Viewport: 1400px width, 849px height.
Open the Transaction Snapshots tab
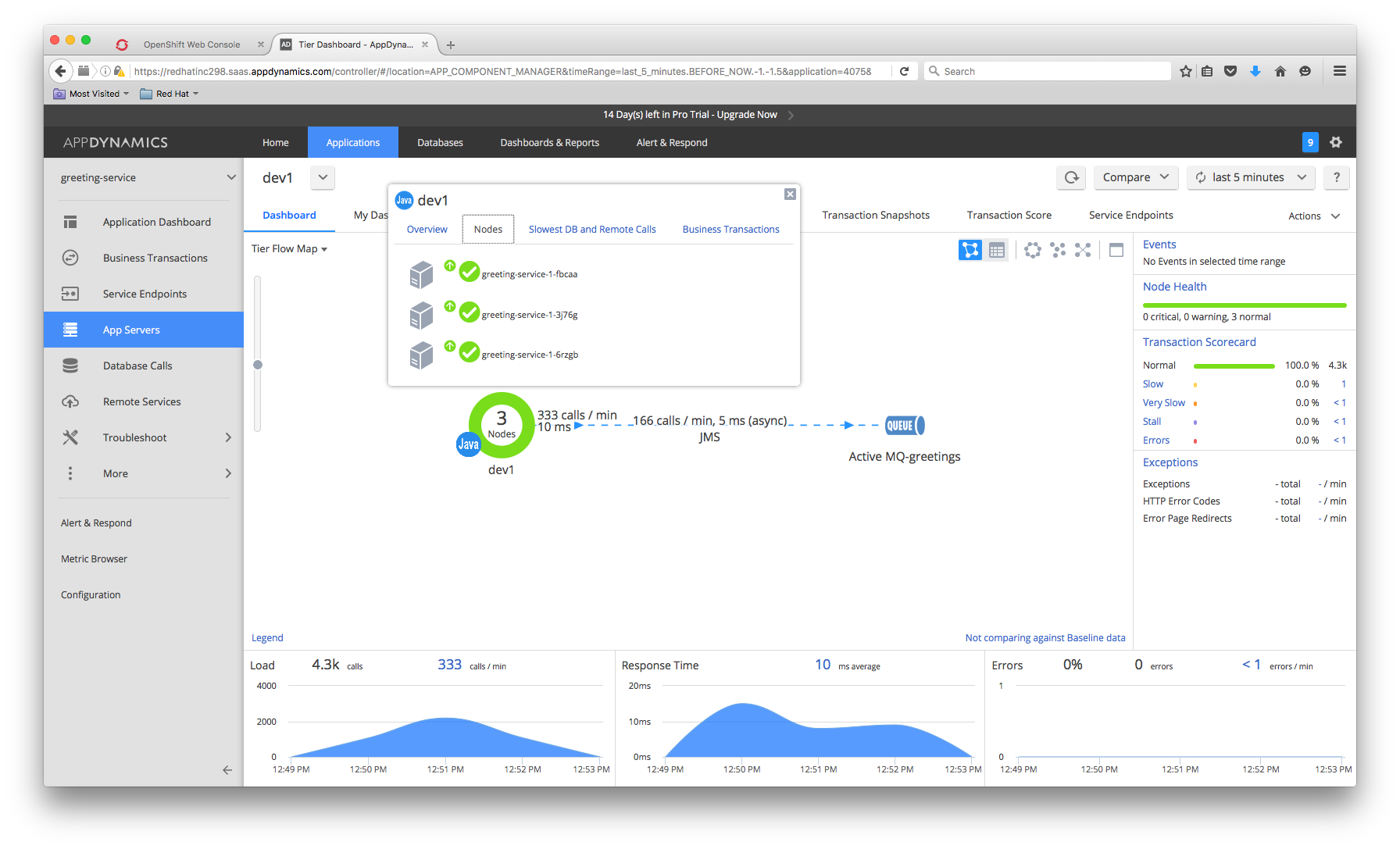[876, 215]
